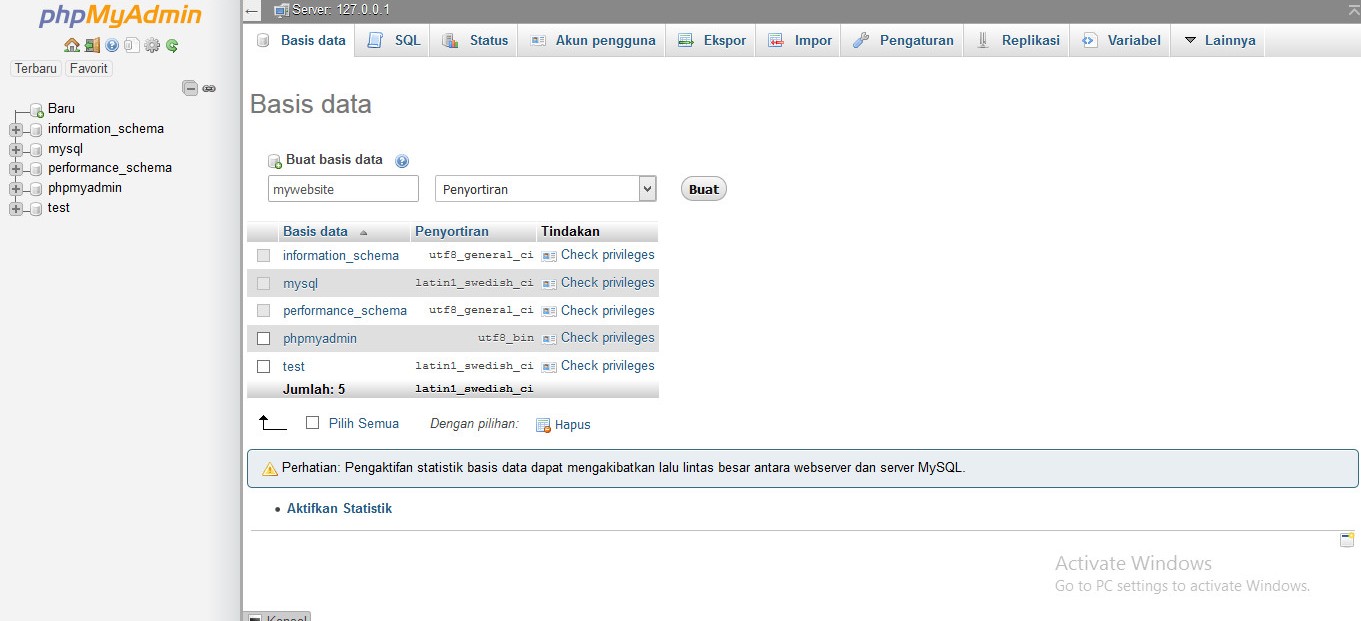1361x621 pixels.
Task: Click database icon beside mysql in tree
Action: (x=36, y=149)
